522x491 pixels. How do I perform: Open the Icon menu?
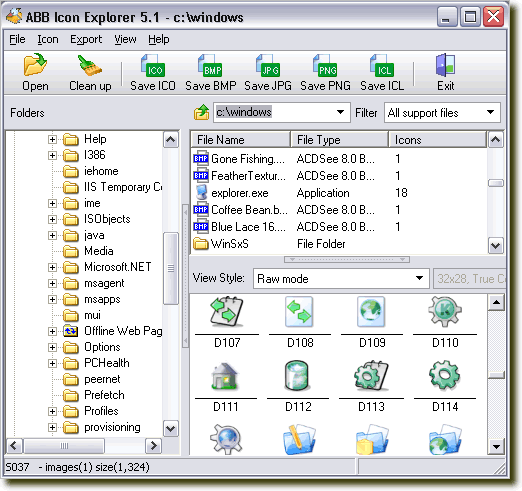[x=48, y=39]
